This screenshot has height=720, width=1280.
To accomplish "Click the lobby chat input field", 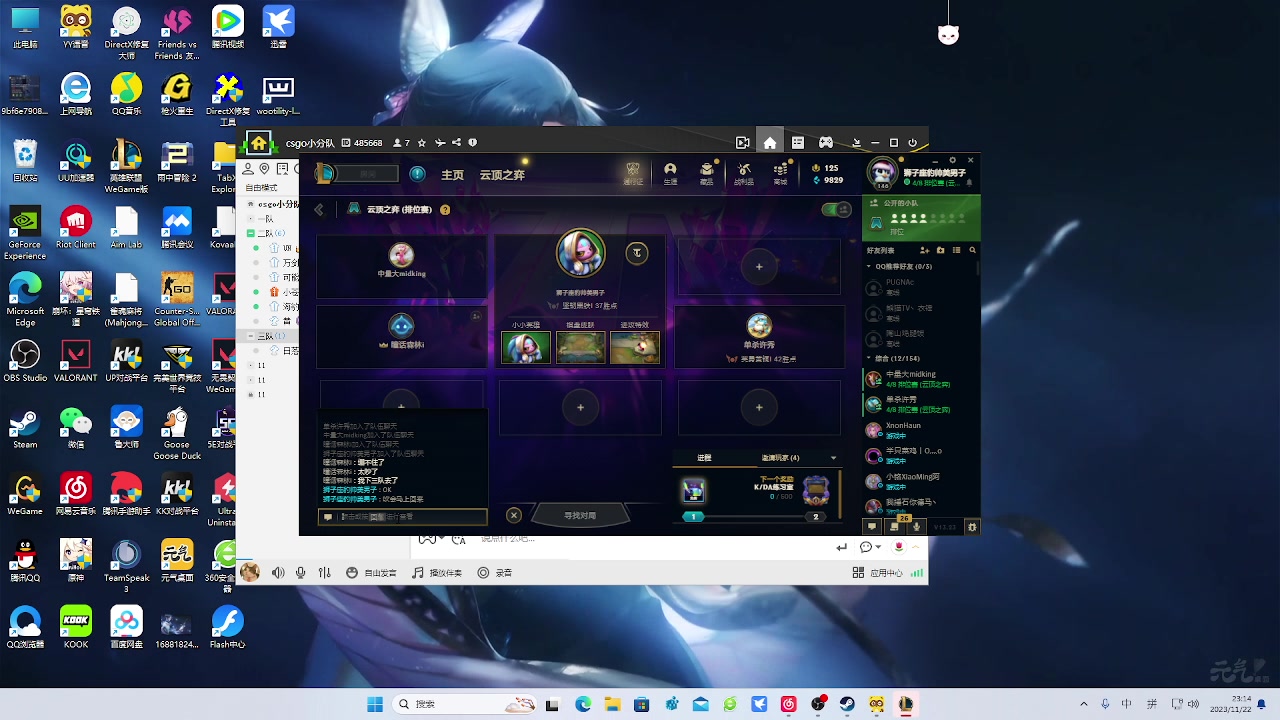I will coord(403,517).
